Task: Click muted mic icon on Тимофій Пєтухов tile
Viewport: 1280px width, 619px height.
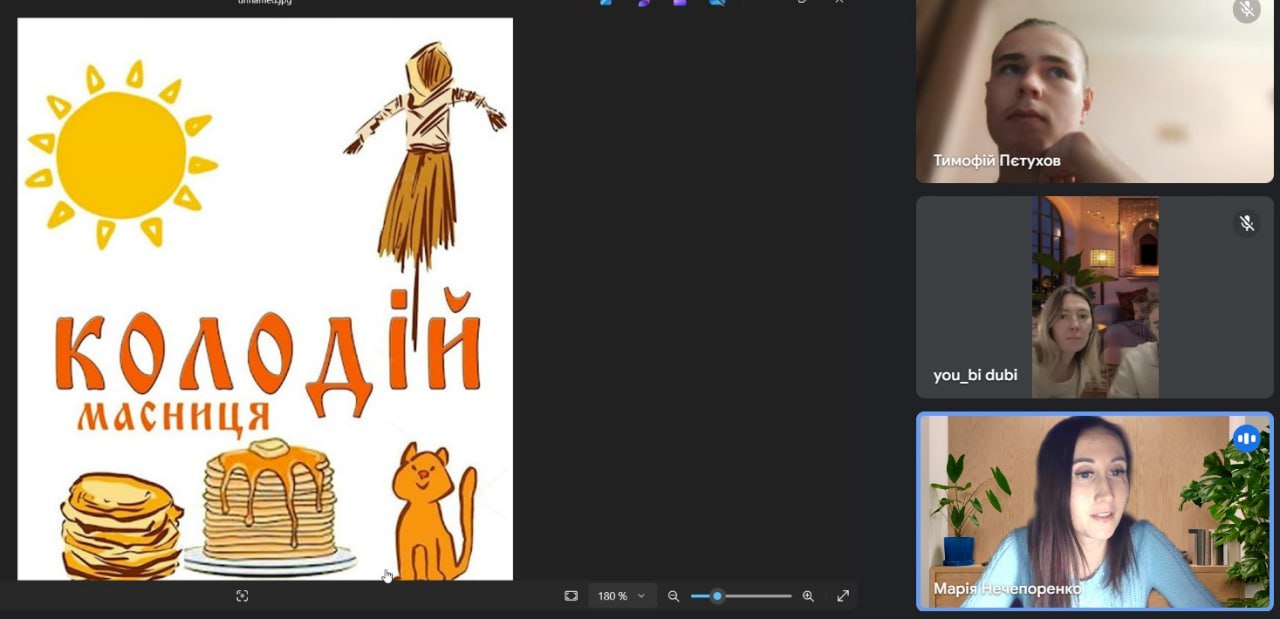Action: point(1246,11)
